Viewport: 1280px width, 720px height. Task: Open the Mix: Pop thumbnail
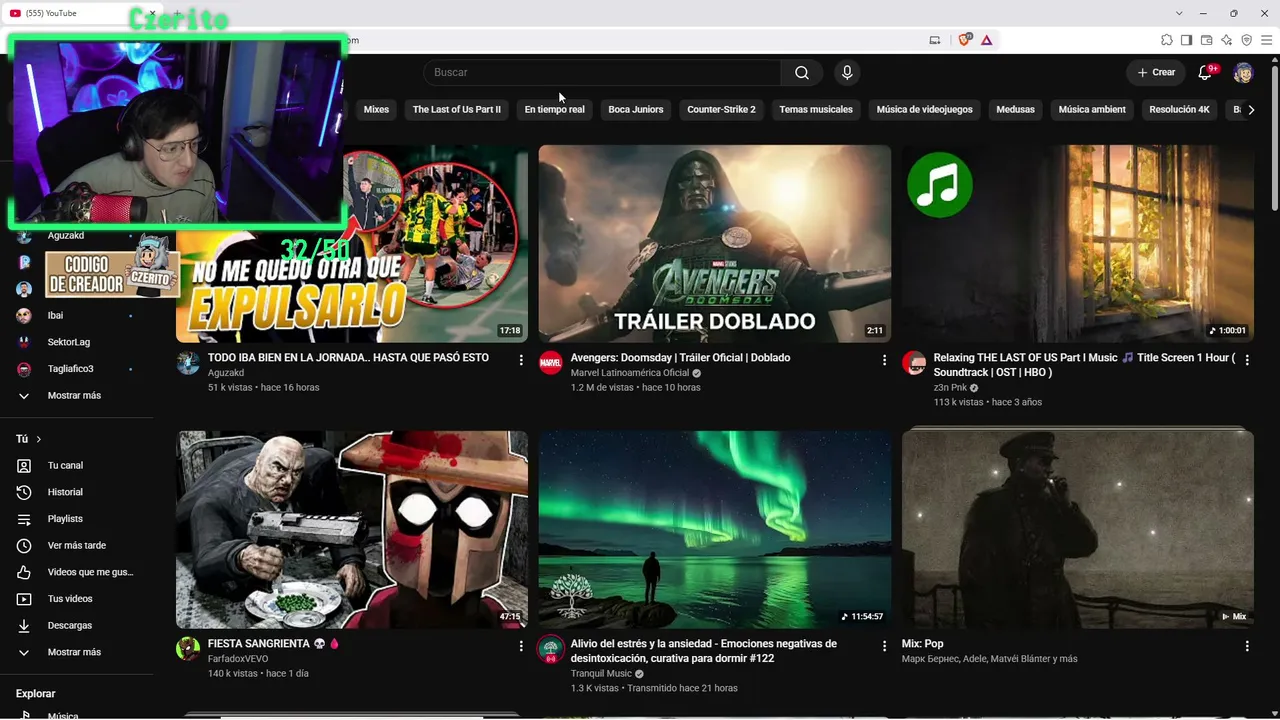1078,530
